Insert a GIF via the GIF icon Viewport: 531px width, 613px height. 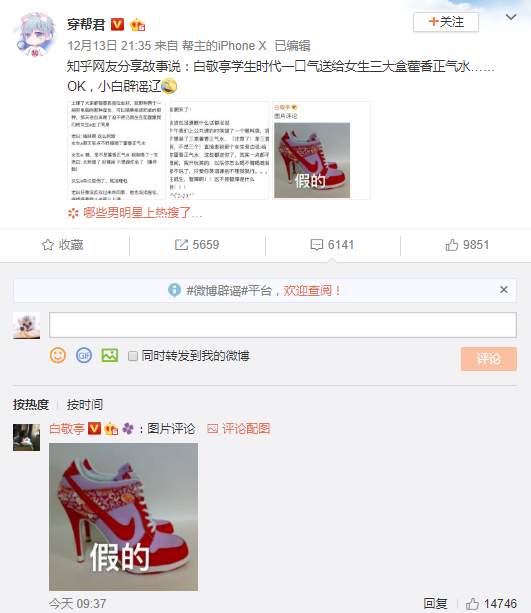point(84,355)
